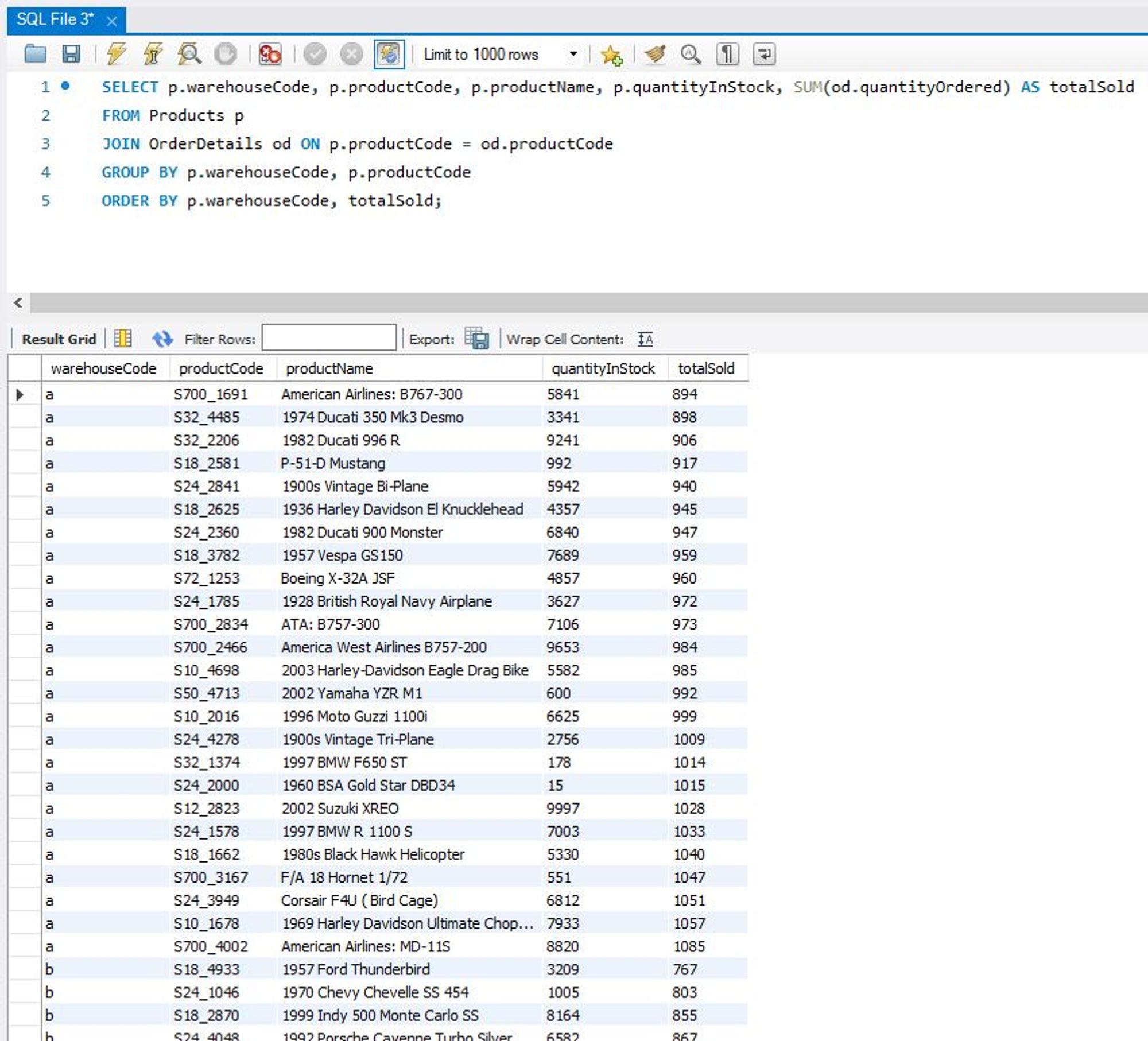Open find panel magnifier icon
The image size is (1148, 1041).
[691, 54]
